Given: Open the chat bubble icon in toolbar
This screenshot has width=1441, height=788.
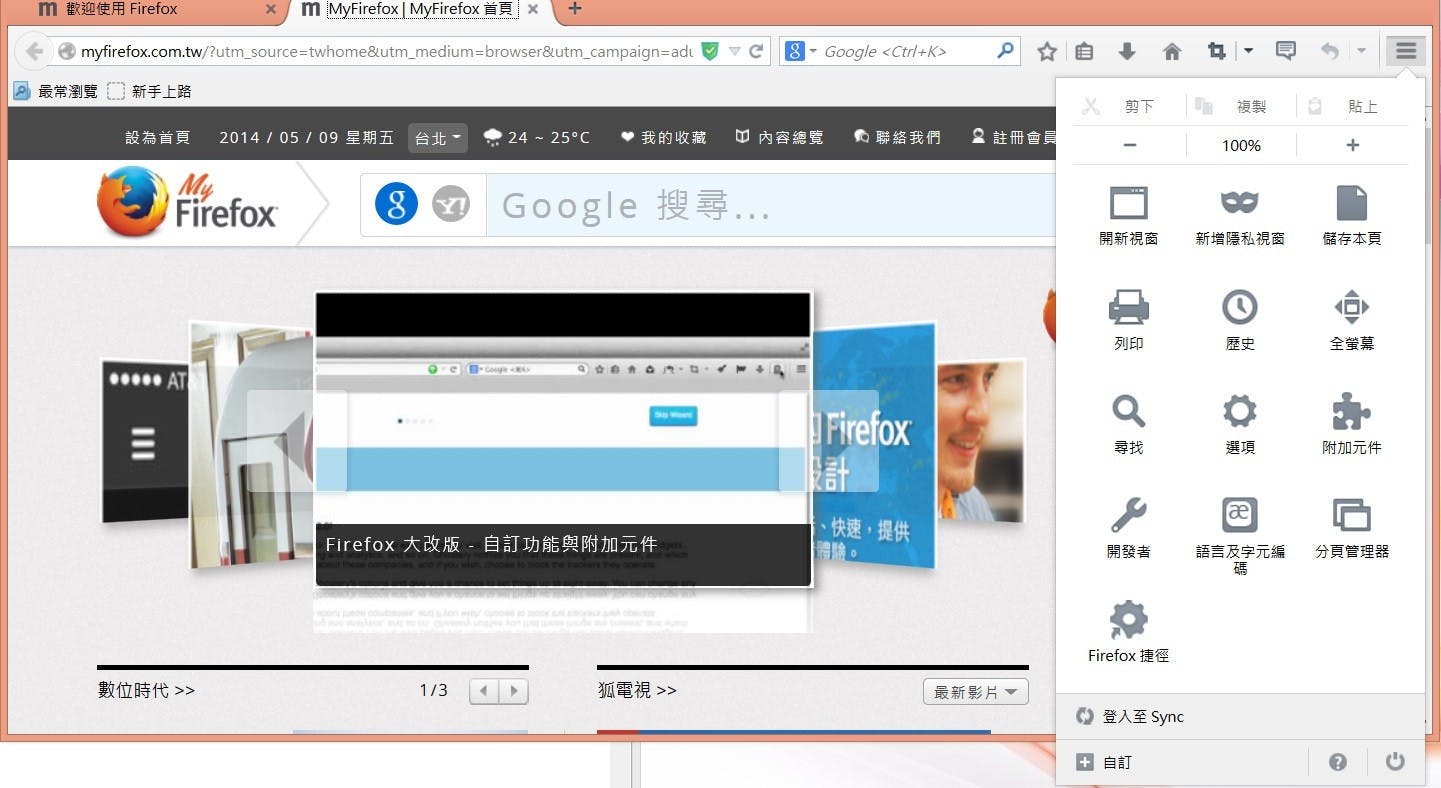Looking at the screenshot, I should point(1286,51).
